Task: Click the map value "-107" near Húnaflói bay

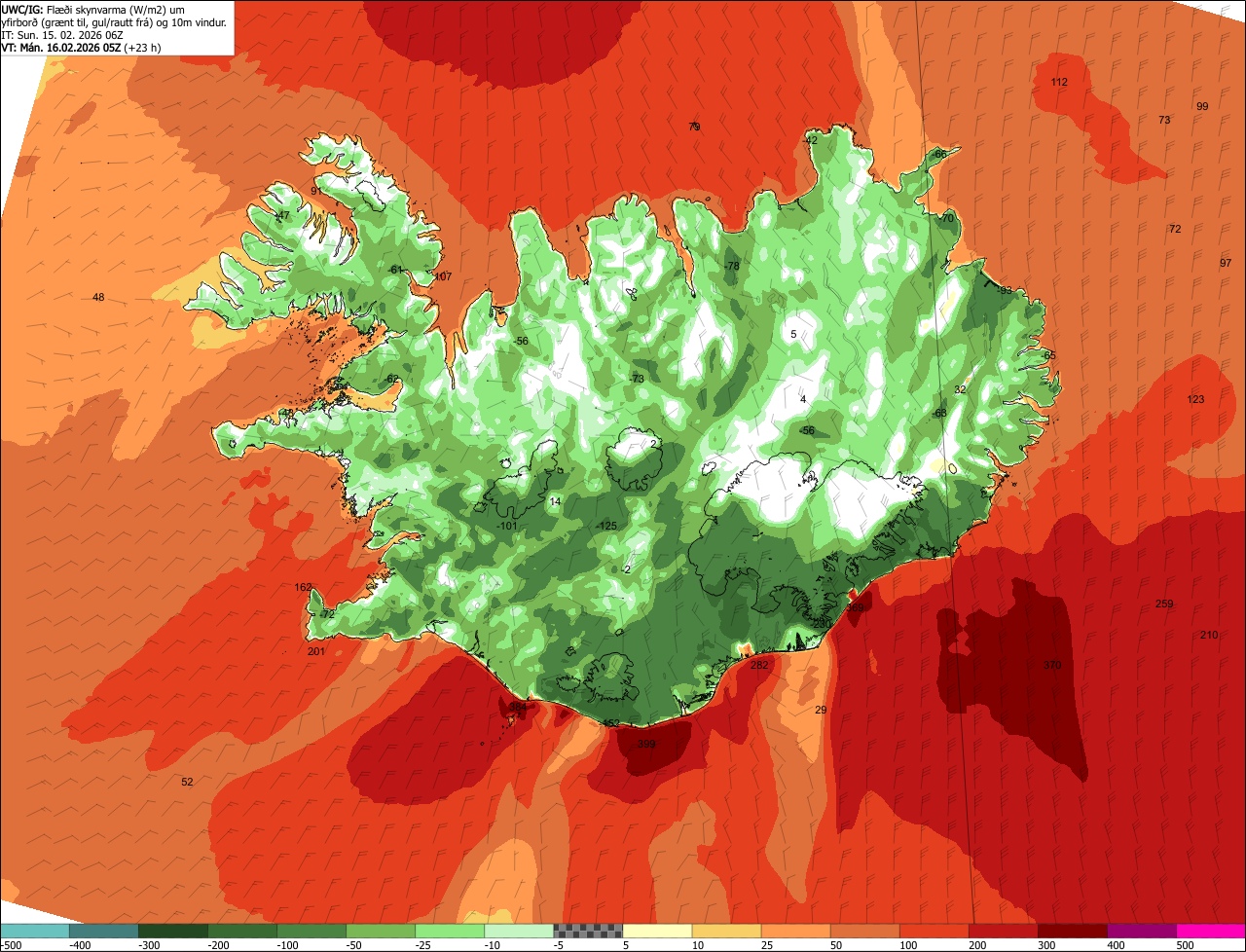Action: [441, 276]
